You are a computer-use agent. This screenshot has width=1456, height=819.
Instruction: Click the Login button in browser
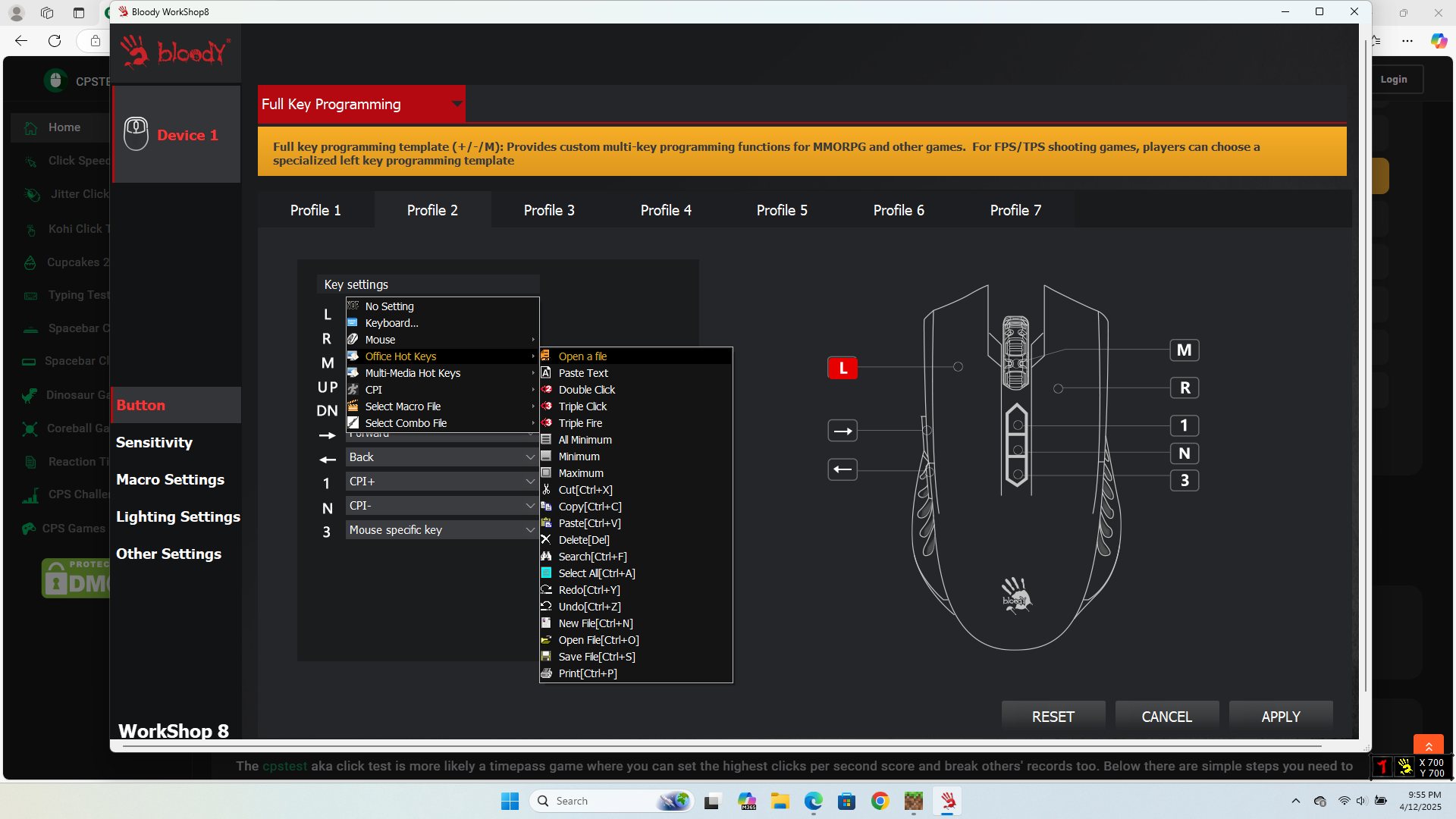click(1394, 79)
